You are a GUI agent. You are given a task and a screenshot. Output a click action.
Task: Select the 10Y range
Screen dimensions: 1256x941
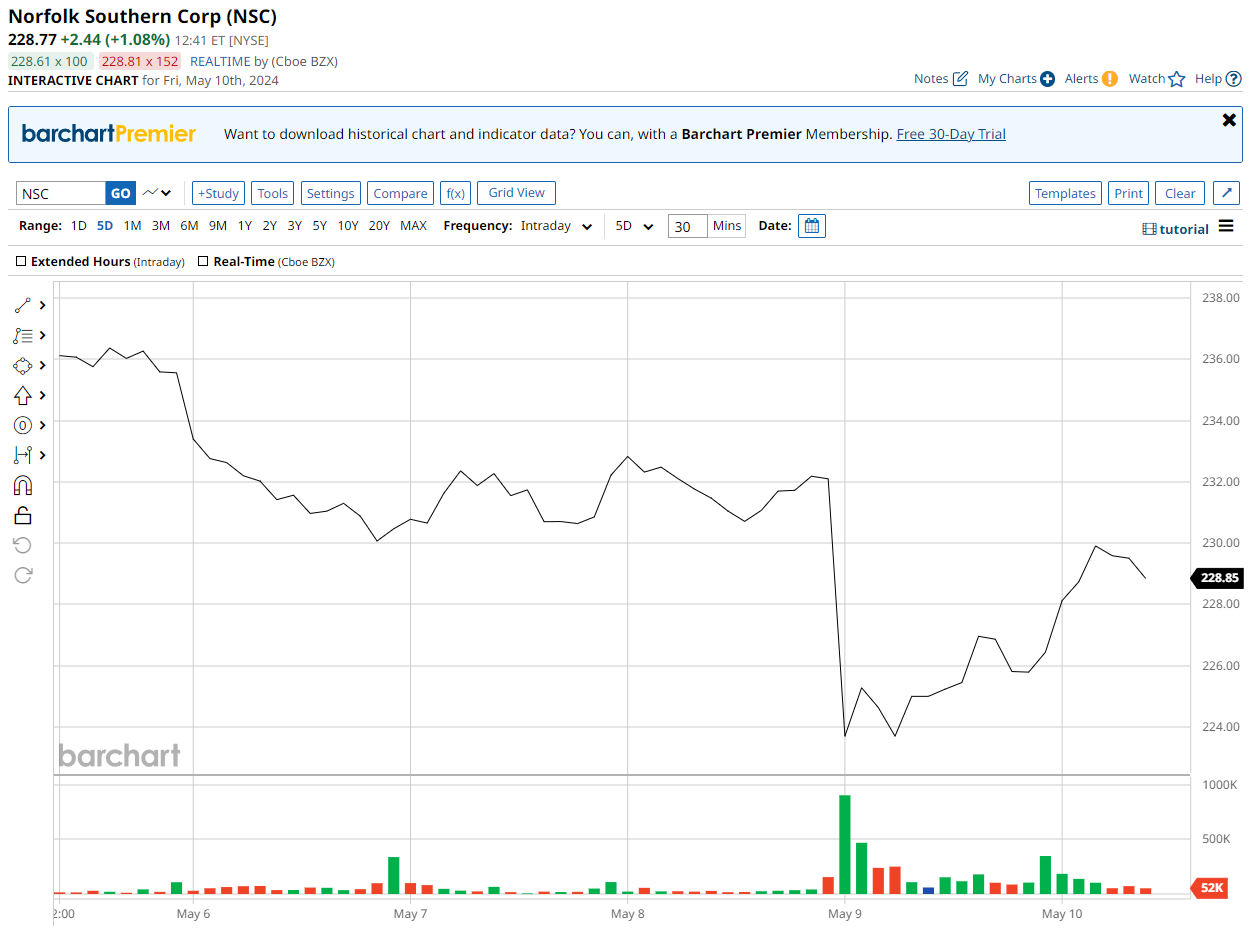(347, 226)
